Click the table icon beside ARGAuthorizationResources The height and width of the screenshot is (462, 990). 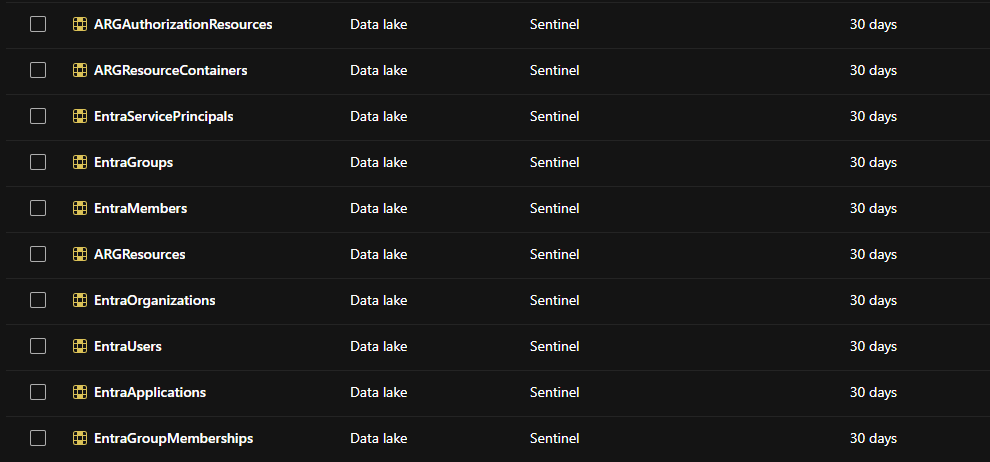pos(80,25)
